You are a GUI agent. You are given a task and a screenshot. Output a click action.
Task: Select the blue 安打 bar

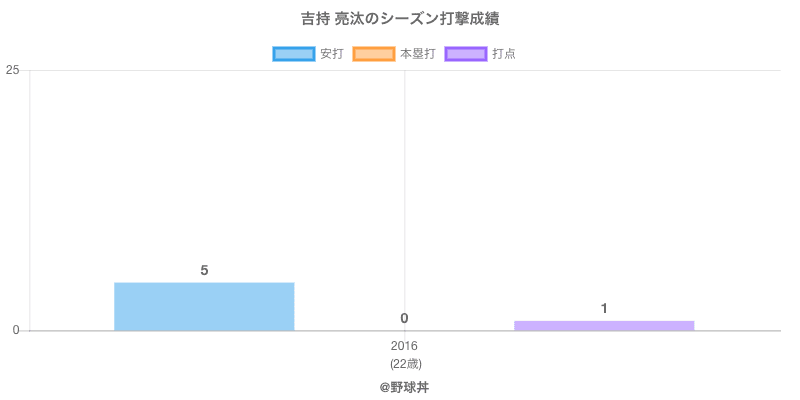(204, 306)
